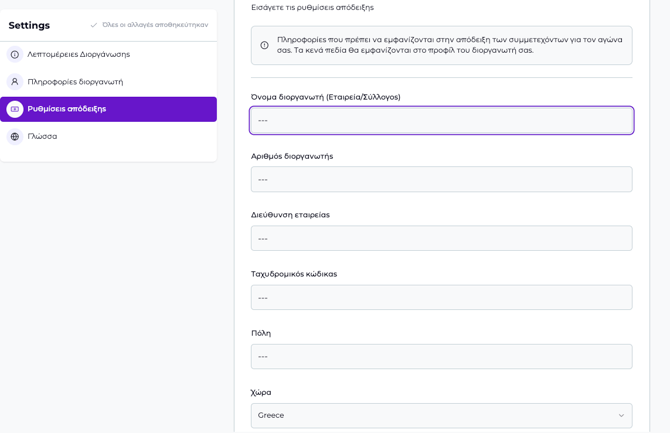Switch to the Γλώσσα settings page
The image size is (670, 433).
point(42,136)
